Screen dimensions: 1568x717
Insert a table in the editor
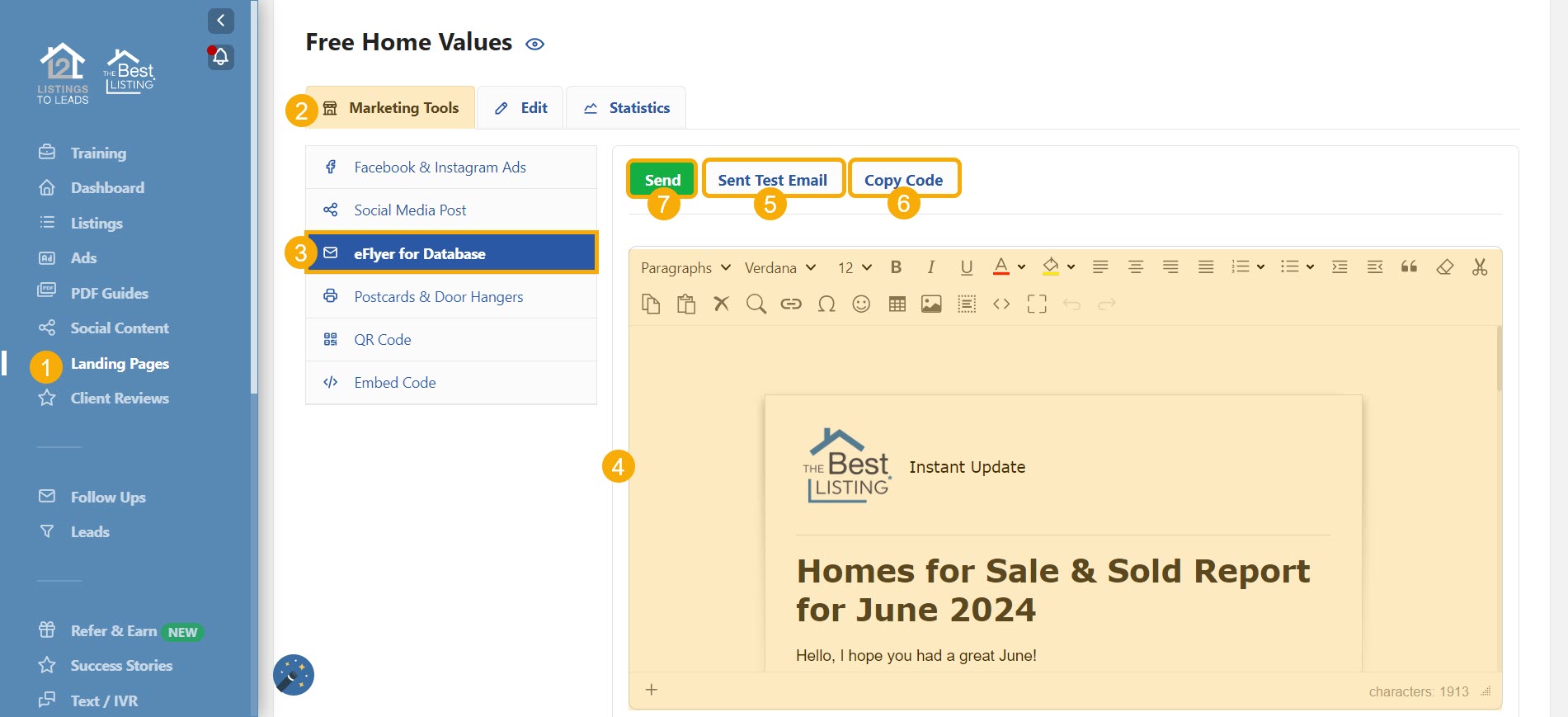(897, 304)
